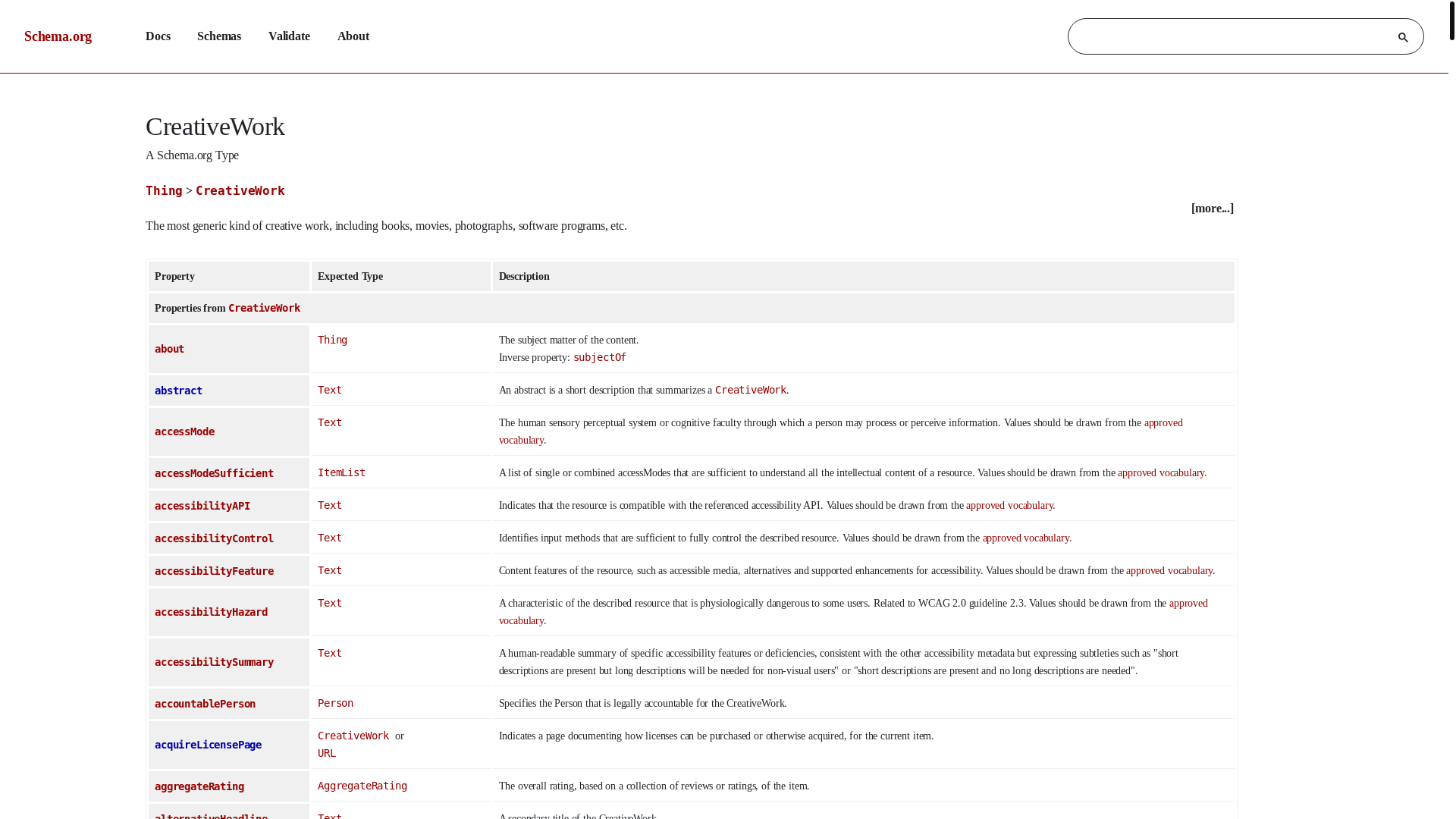Viewport: 1456px width, 819px height.
Task: Open the accessibilitySummary property link
Action: point(214,662)
